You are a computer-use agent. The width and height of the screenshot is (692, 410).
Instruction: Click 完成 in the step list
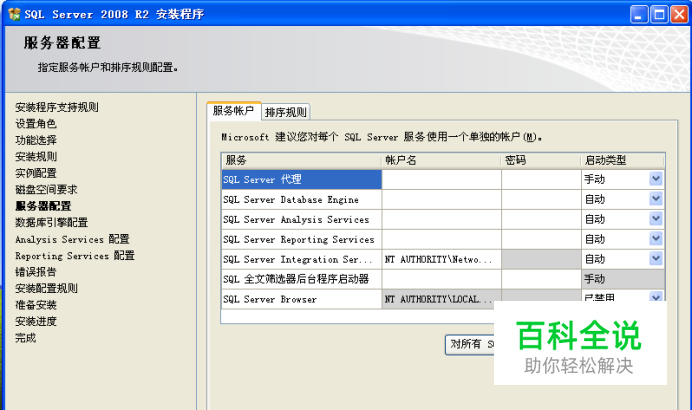26,338
